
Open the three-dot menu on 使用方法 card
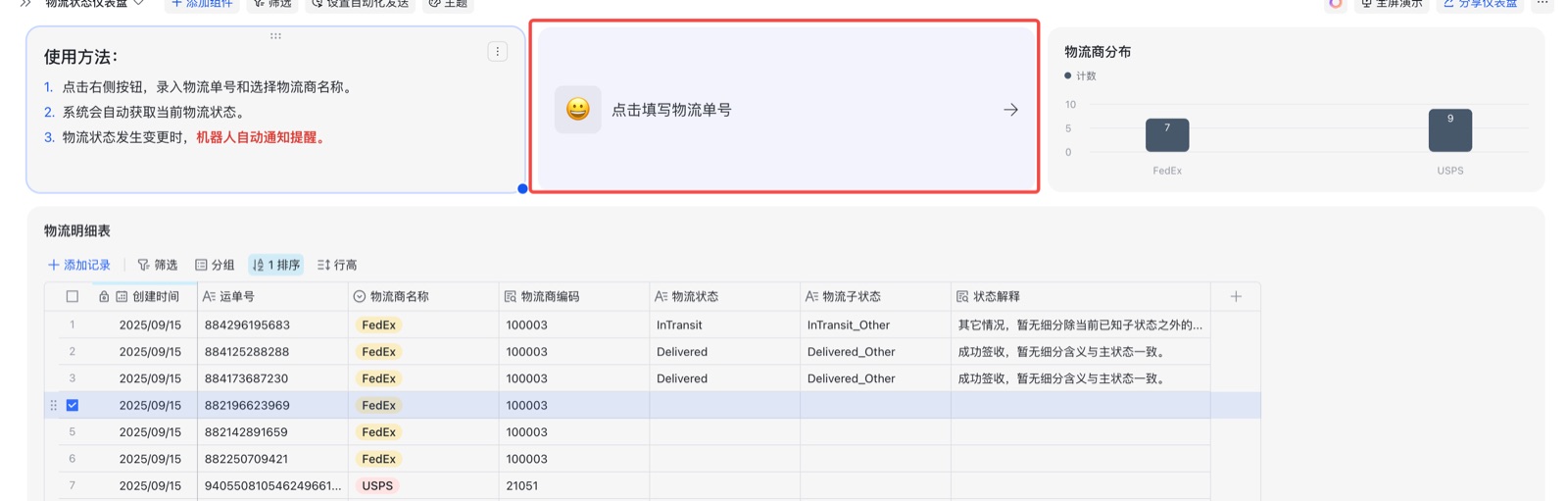498,52
